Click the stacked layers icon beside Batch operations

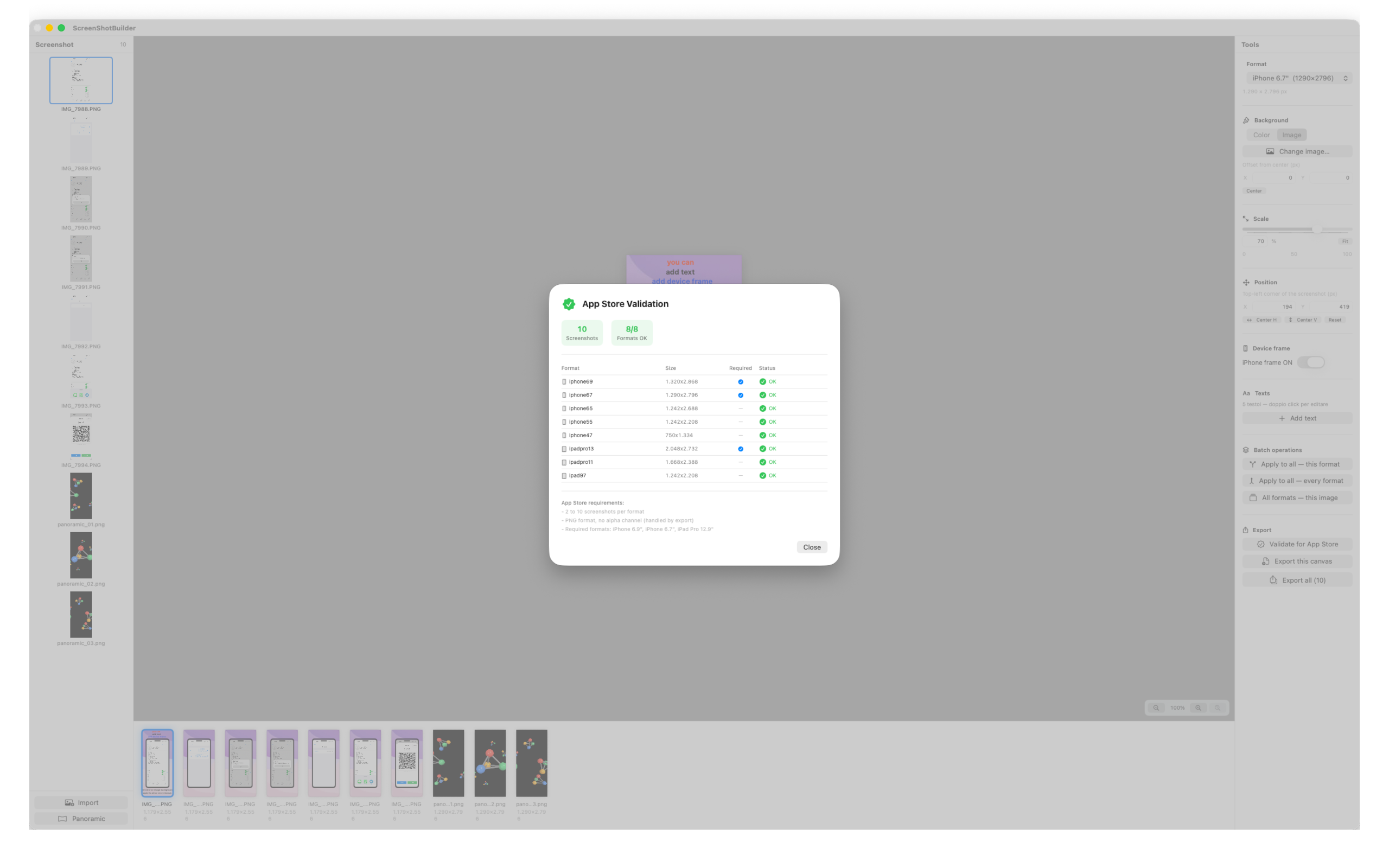click(1246, 450)
